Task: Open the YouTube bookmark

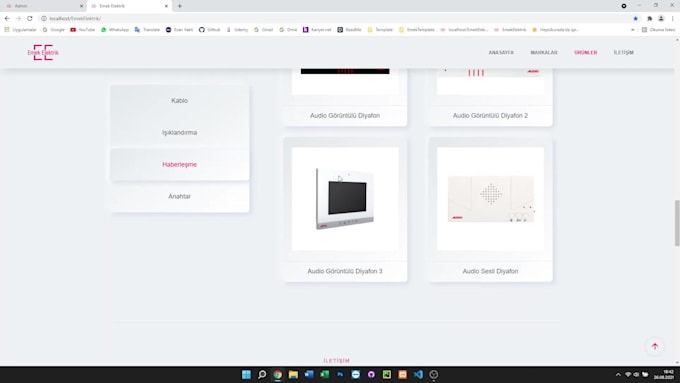Action: (x=83, y=30)
